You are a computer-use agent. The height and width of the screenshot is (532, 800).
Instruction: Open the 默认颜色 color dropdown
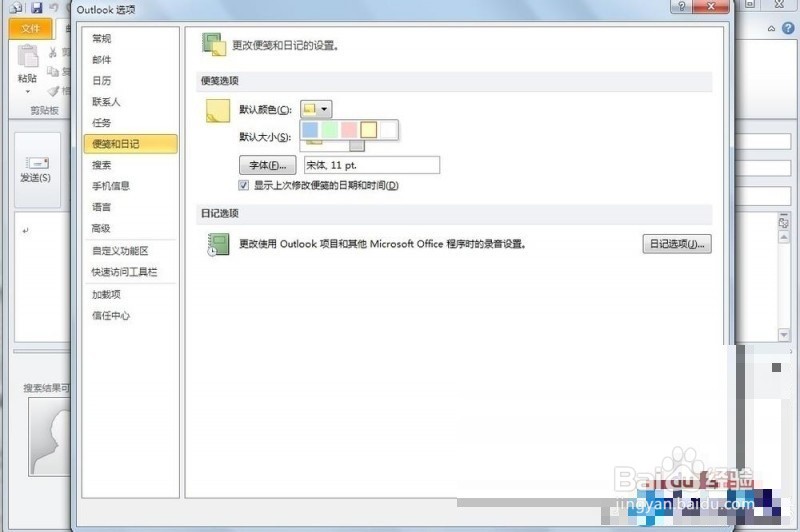point(316,109)
